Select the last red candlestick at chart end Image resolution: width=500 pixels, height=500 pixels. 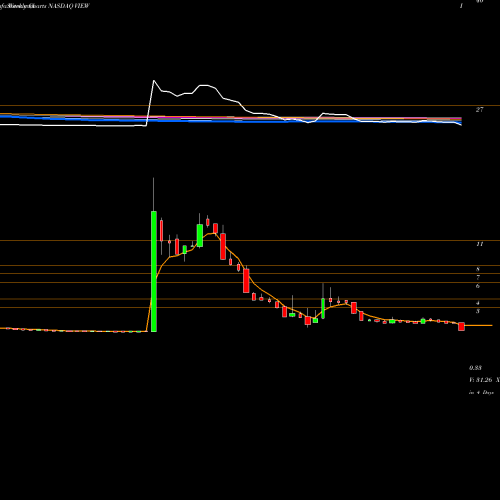point(461,326)
